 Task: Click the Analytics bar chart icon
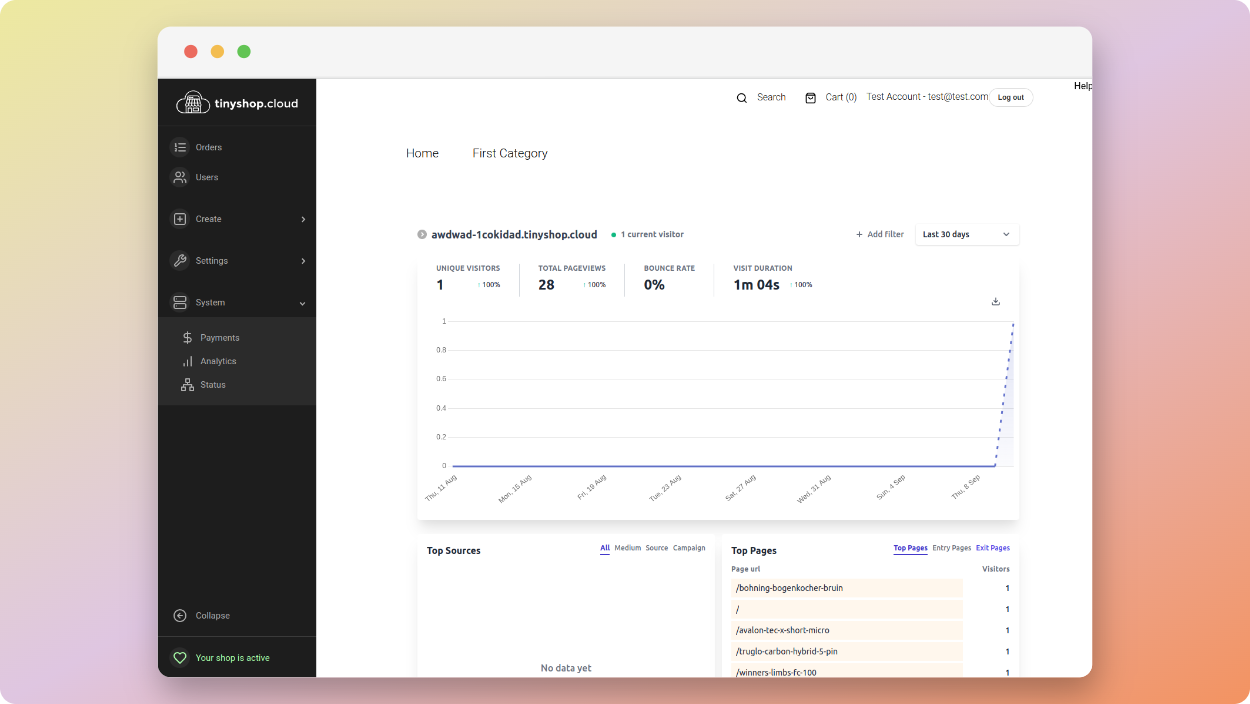[187, 361]
